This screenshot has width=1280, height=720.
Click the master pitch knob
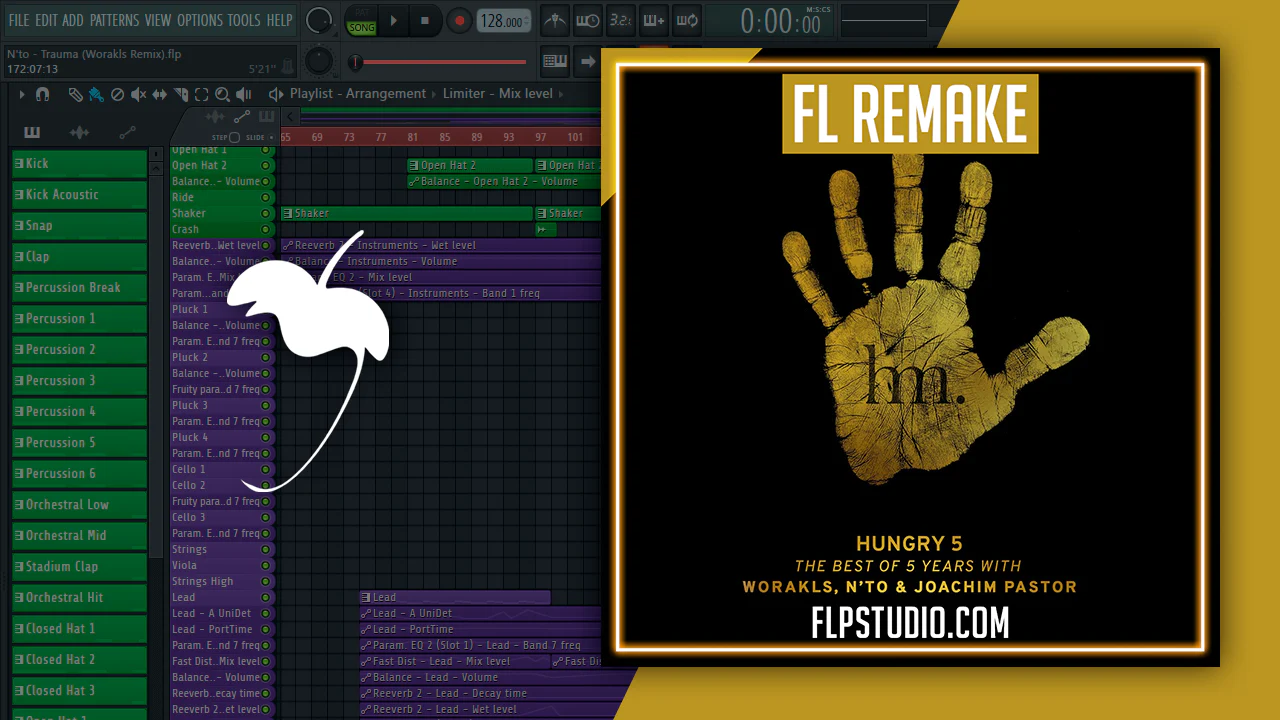click(x=318, y=61)
